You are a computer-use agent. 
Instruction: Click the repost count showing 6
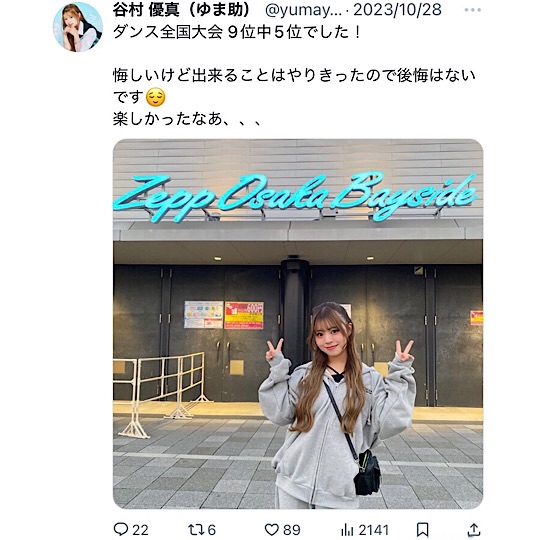(211, 530)
